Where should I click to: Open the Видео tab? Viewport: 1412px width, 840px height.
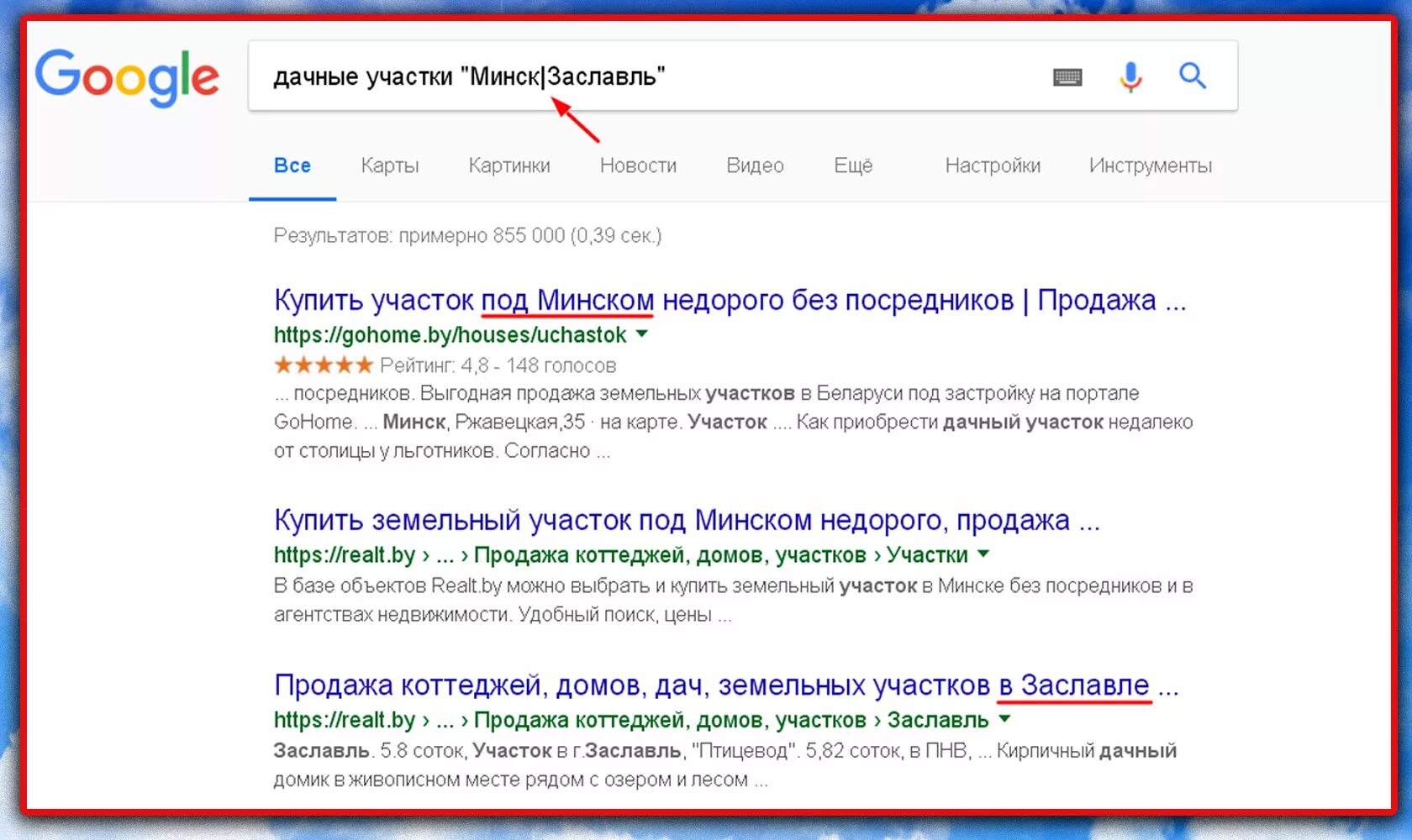755,165
